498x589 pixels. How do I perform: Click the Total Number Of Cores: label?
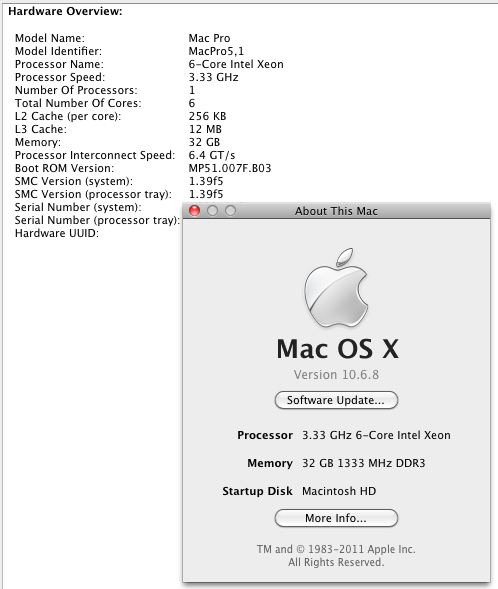78,103
